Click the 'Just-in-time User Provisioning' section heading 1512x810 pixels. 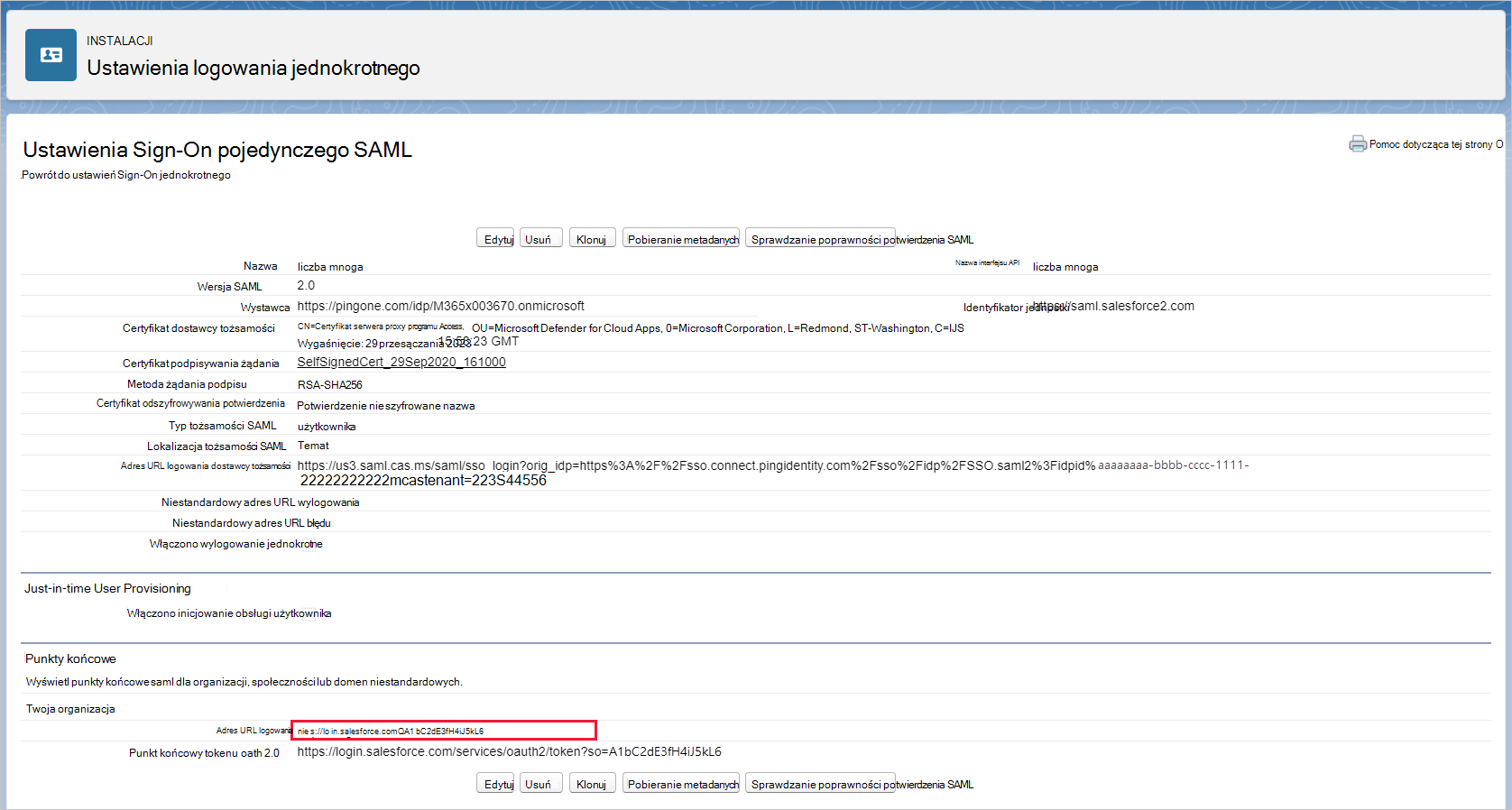coord(107,588)
